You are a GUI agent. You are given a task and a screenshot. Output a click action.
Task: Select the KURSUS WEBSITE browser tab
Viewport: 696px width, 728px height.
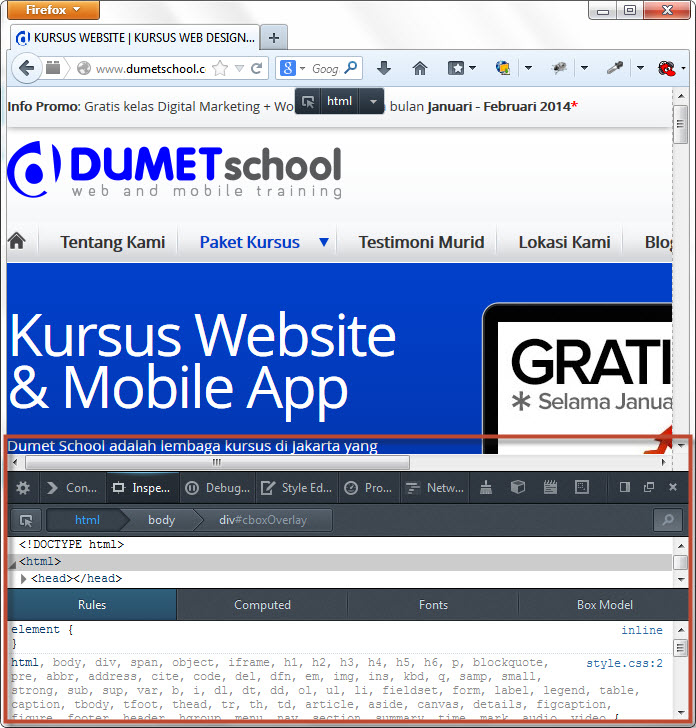135,38
